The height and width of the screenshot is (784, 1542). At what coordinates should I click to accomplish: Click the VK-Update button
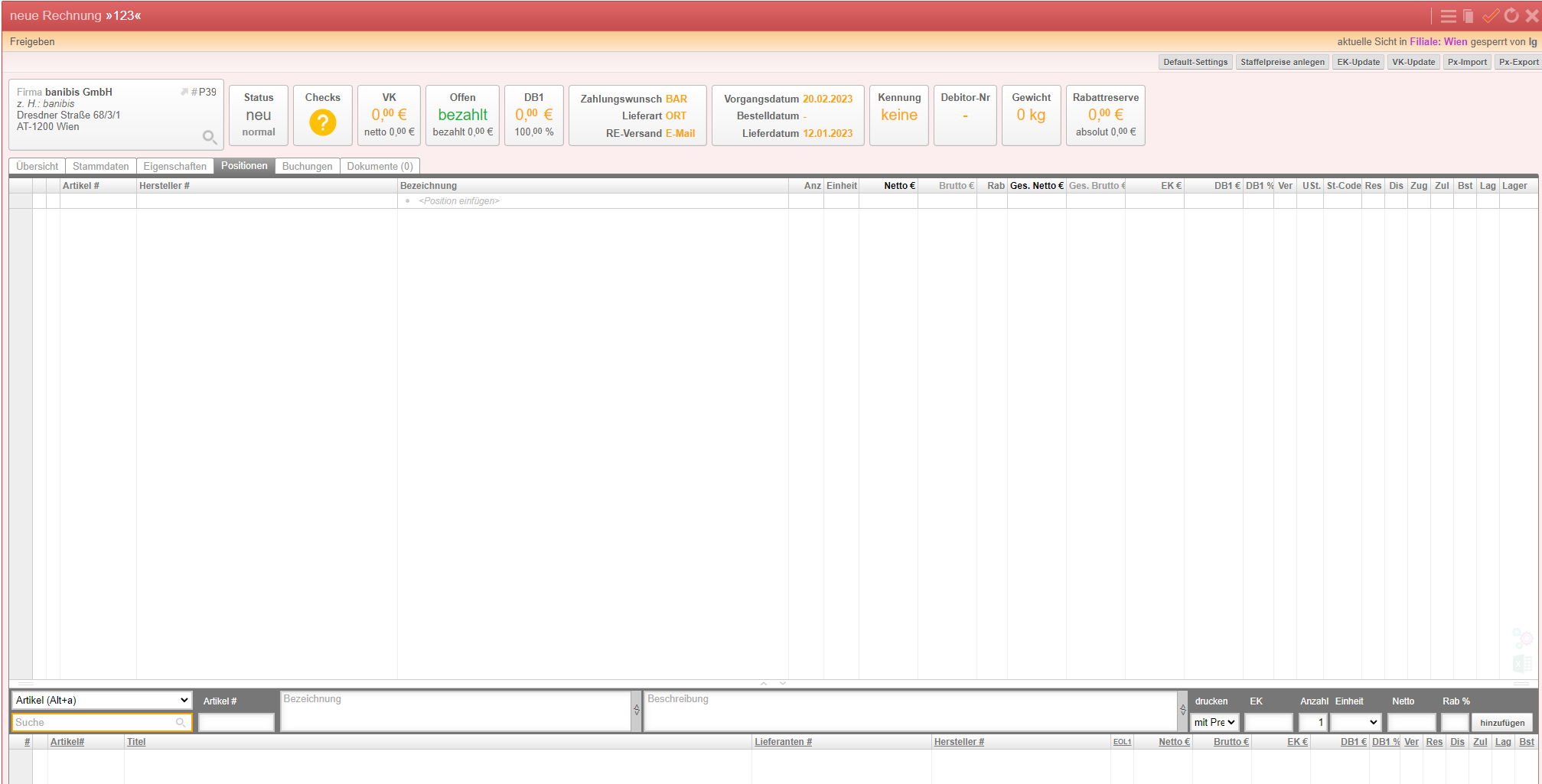coord(1413,62)
